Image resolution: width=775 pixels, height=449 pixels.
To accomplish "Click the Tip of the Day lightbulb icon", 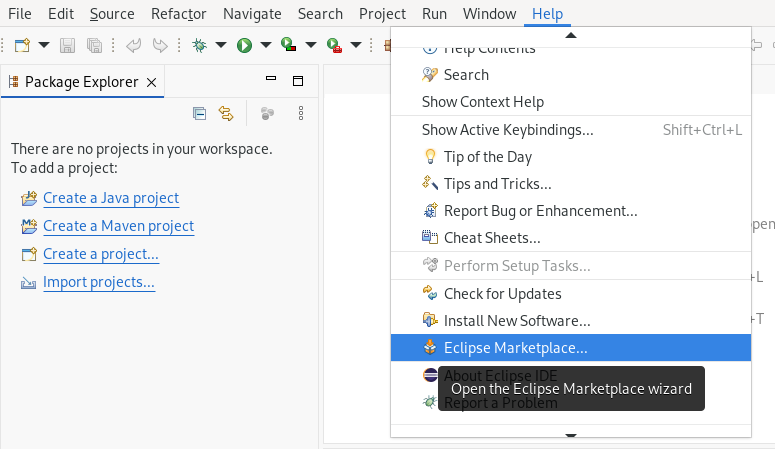I will pos(430,156).
